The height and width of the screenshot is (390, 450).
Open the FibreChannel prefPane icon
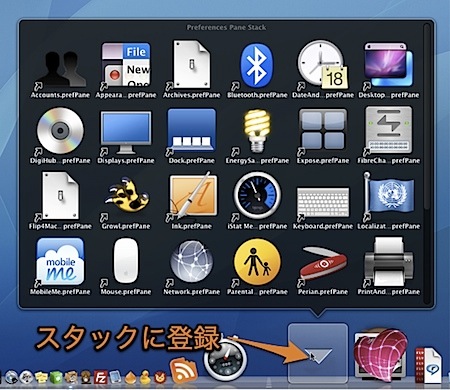coord(388,131)
